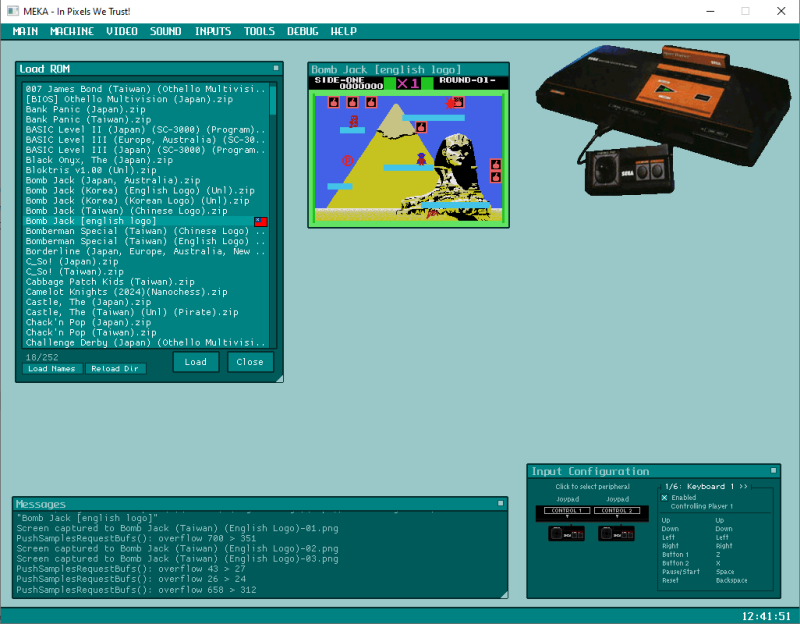800x624 pixels.
Task: Select 'Chack'n Pop (Taiwan).zip'
Action: (x=146, y=333)
